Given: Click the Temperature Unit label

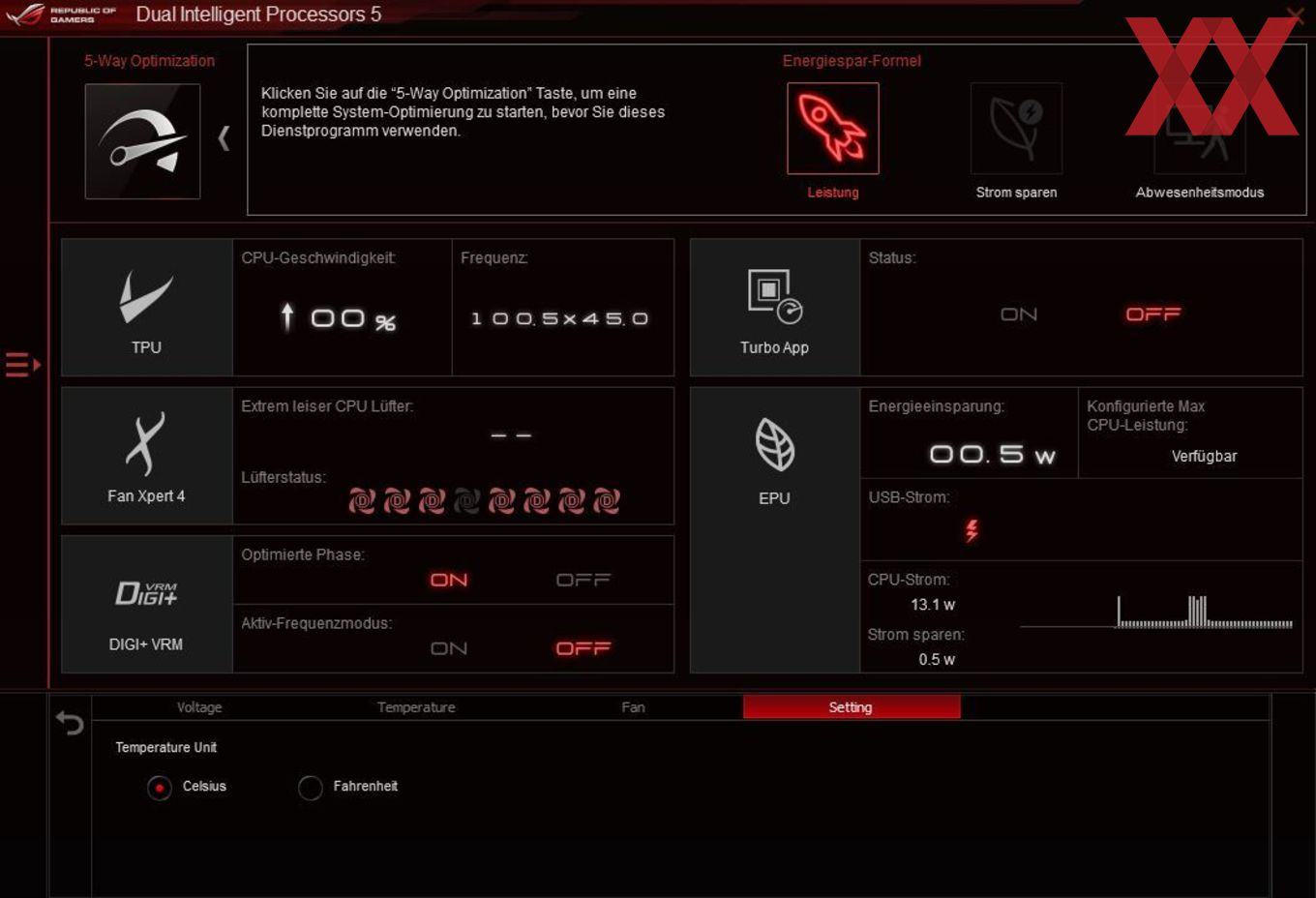Looking at the screenshot, I should click(x=165, y=747).
